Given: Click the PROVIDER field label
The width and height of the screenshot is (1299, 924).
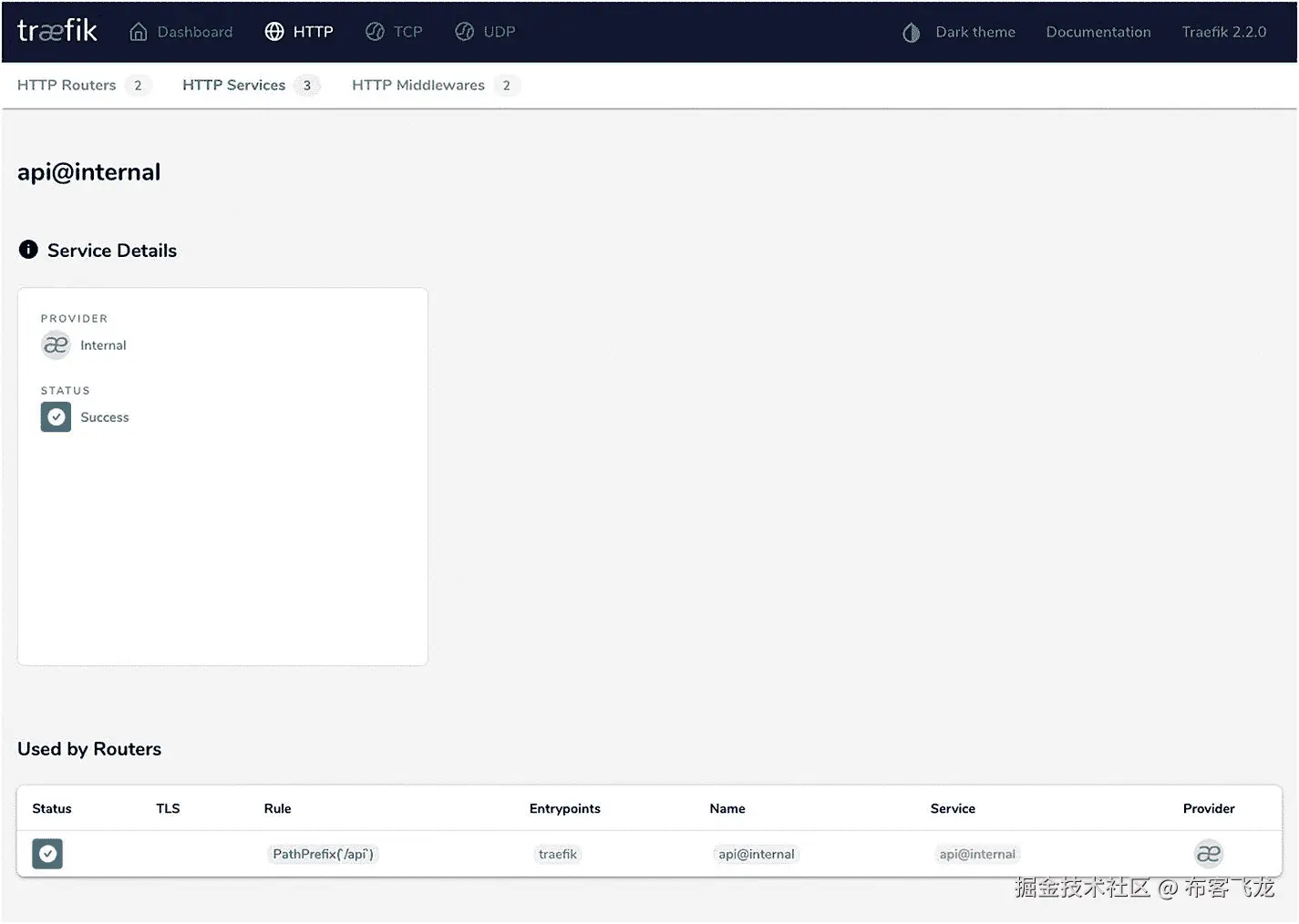Looking at the screenshot, I should coord(74,318).
